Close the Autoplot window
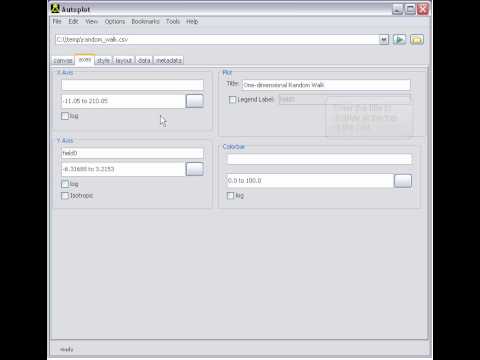The width and height of the screenshot is (480, 360). [x=423, y=9]
